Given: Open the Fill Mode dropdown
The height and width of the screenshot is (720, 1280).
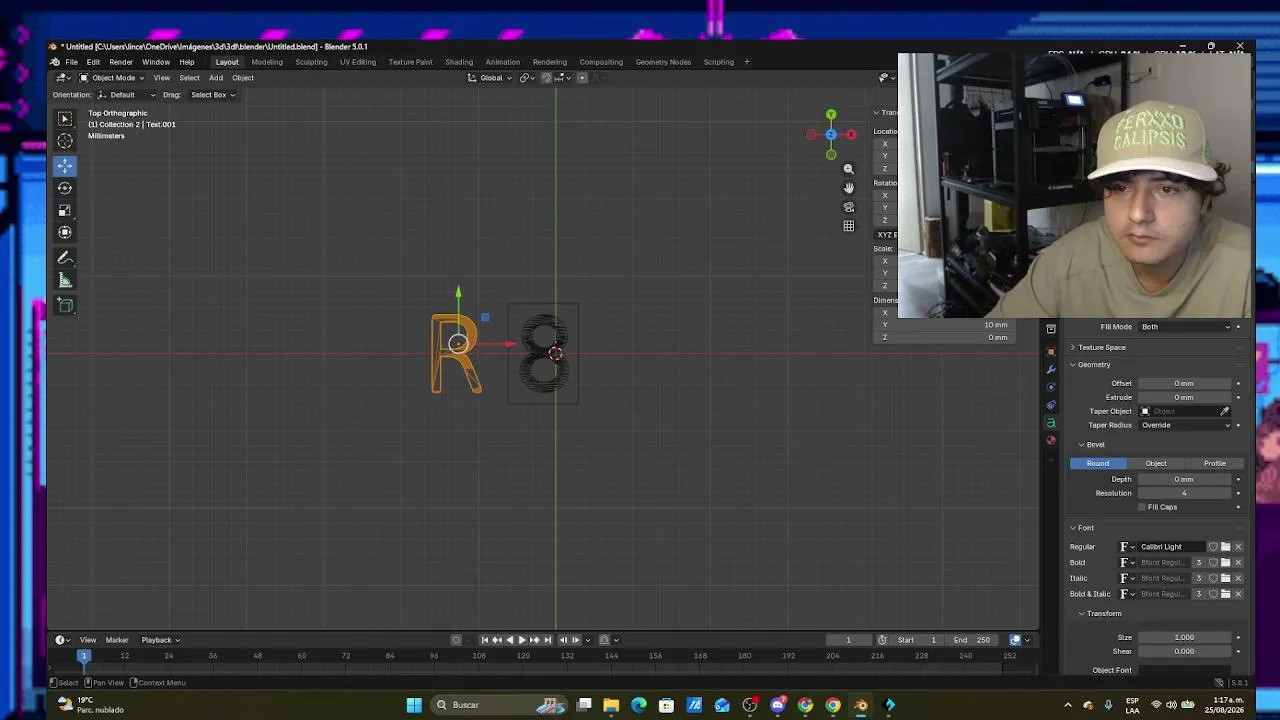Looking at the screenshot, I should click(1187, 327).
